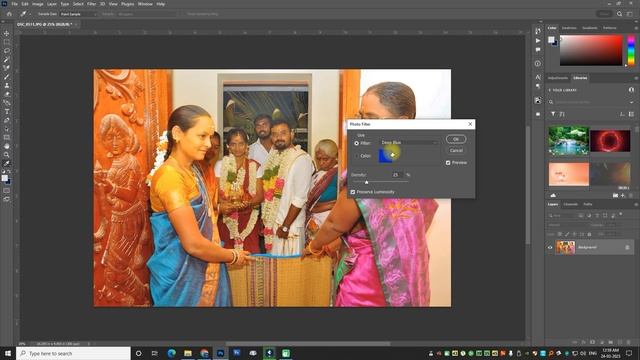Open the Layers panel options menu
This screenshot has width=640, height=360.
tap(636, 204)
